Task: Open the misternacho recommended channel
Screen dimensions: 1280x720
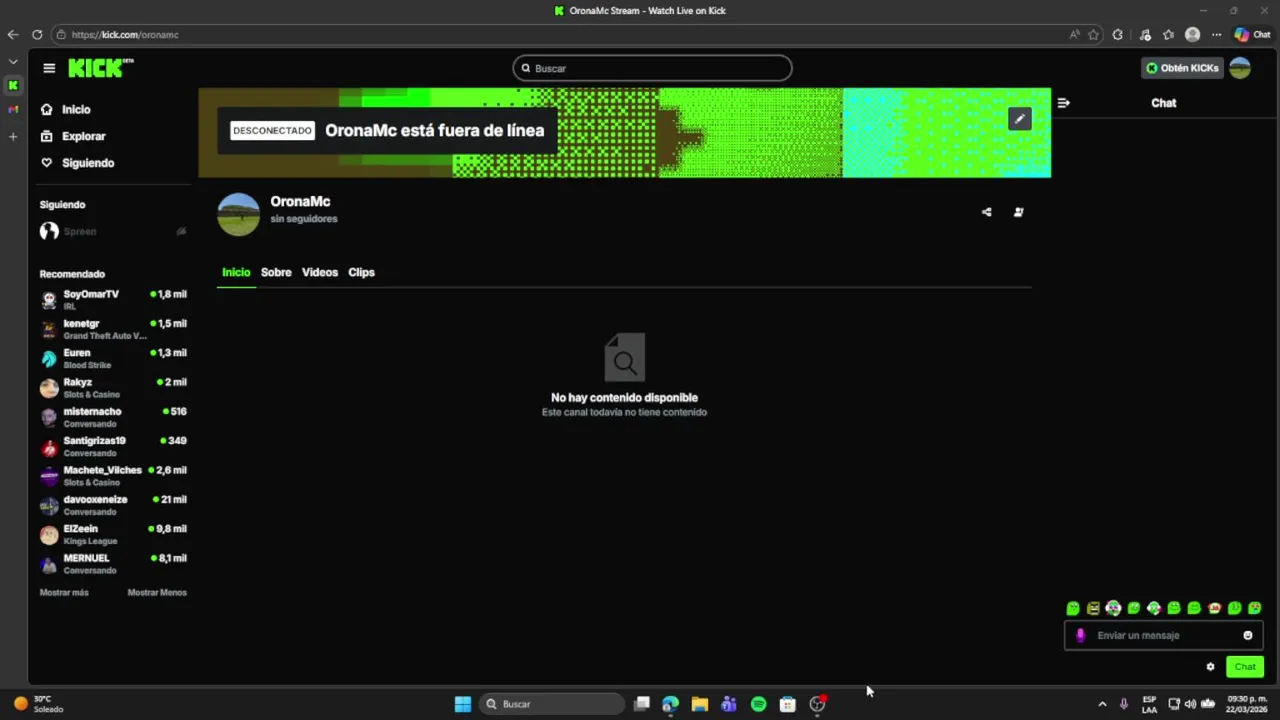Action: coord(113,417)
